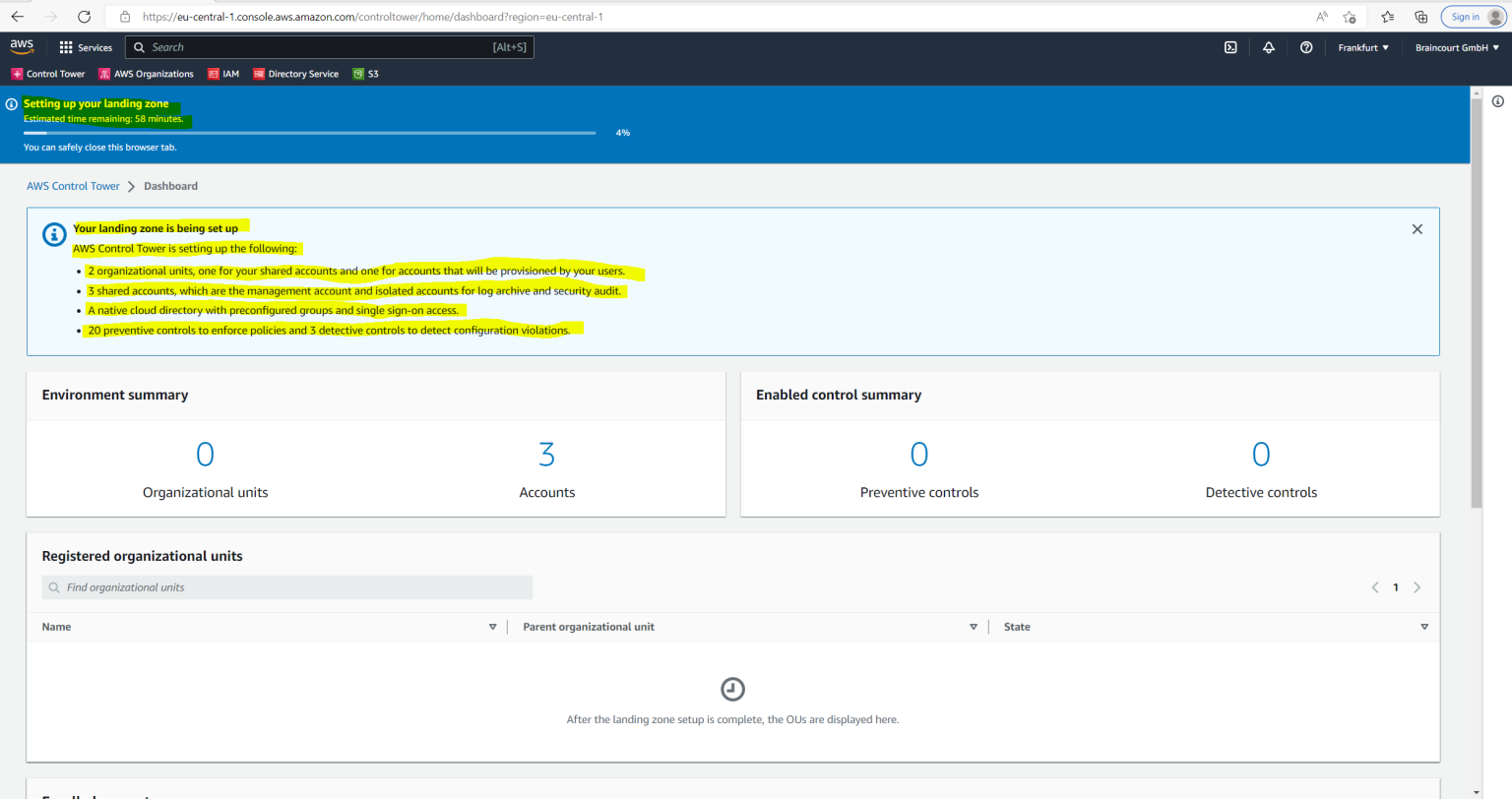This screenshot has width=1512, height=799.
Task: Open the Directory Service shortcut
Action: coord(295,73)
